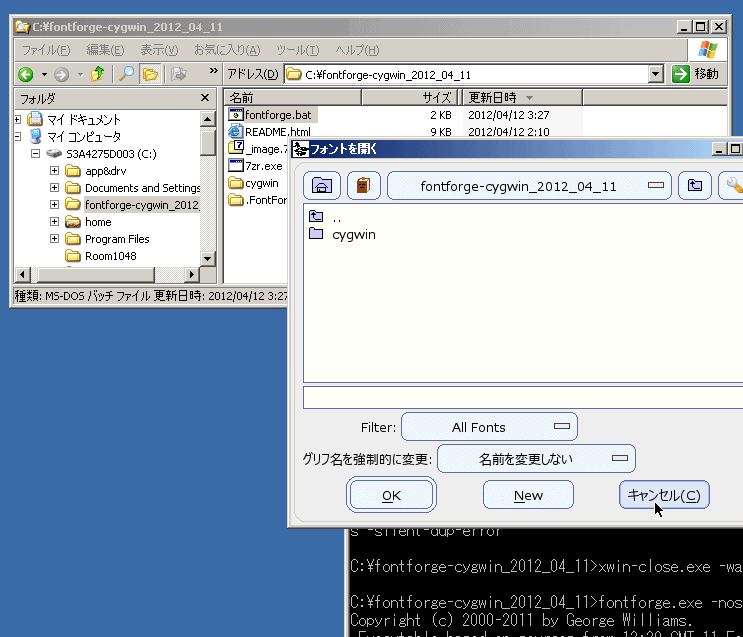Screen dimensions: 743x637
Task: Click the Go (移動) green arrow button
Action: [680, 74]
